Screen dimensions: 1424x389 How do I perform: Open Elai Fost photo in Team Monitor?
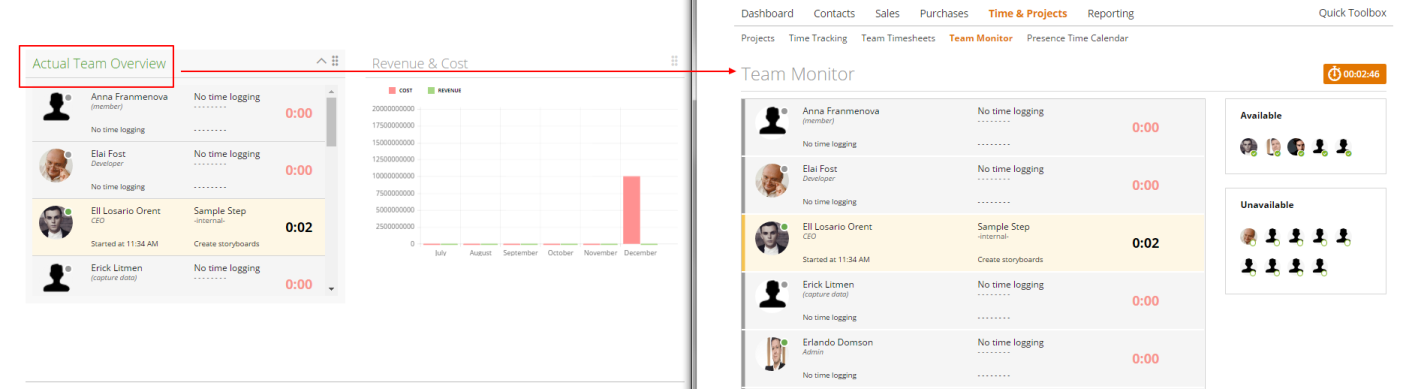(771, 179)
